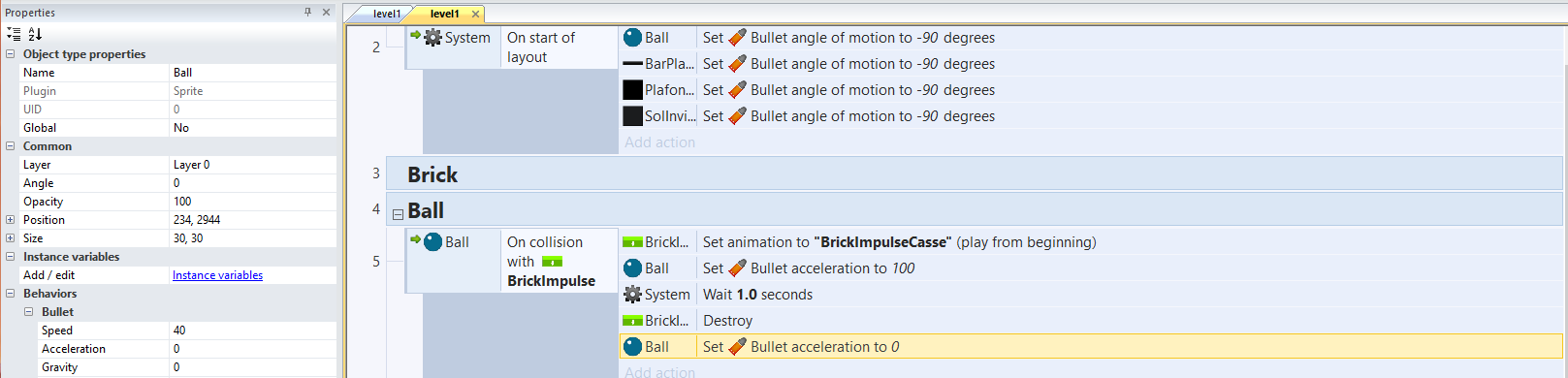Viewport: 1568px width, 378px height.
Task: Collapse the Object type properties section
Action: pyautogui.click(x=10, y=54)
